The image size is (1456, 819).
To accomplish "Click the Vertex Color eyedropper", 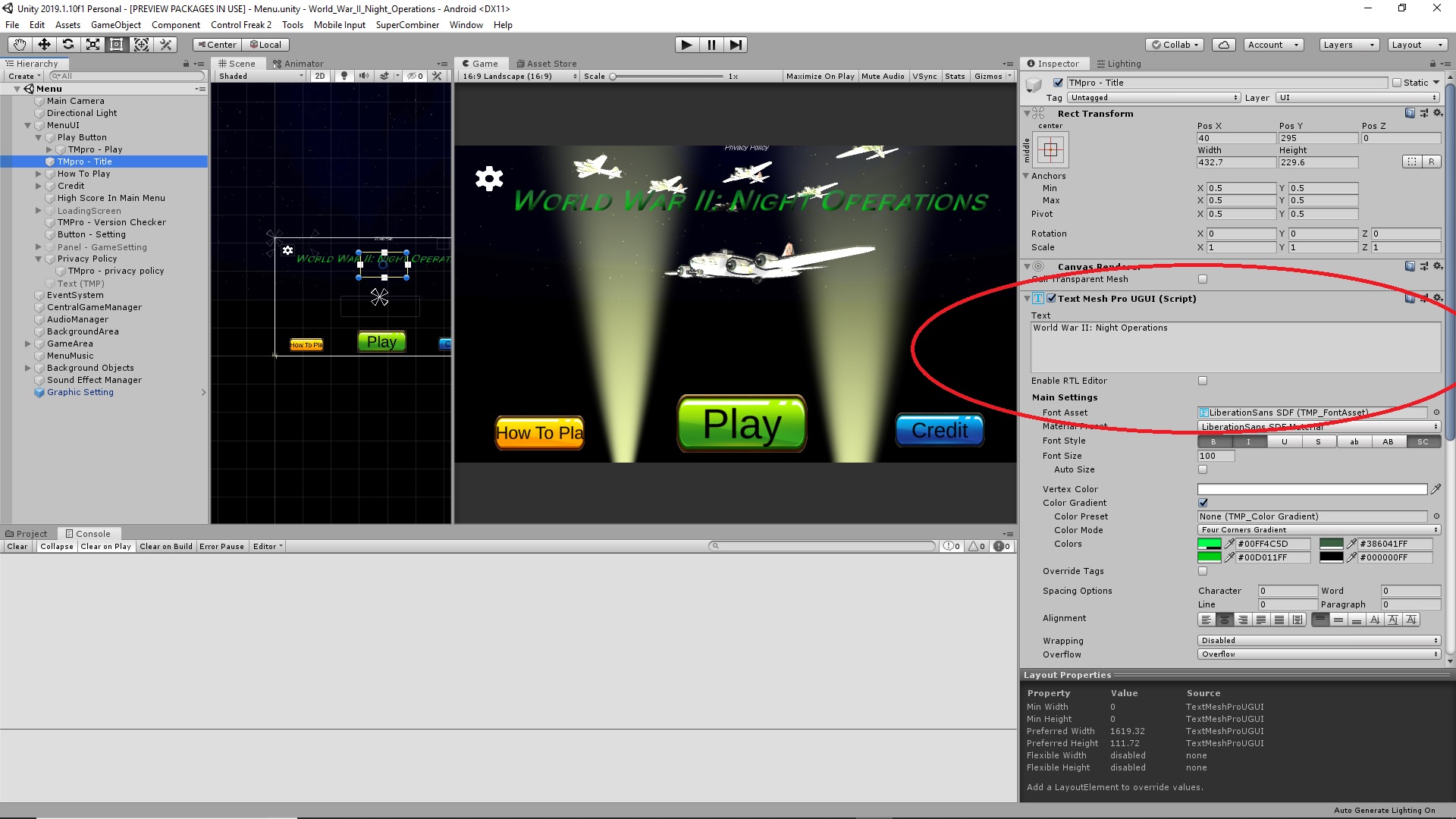I will tap(1437, 488).
